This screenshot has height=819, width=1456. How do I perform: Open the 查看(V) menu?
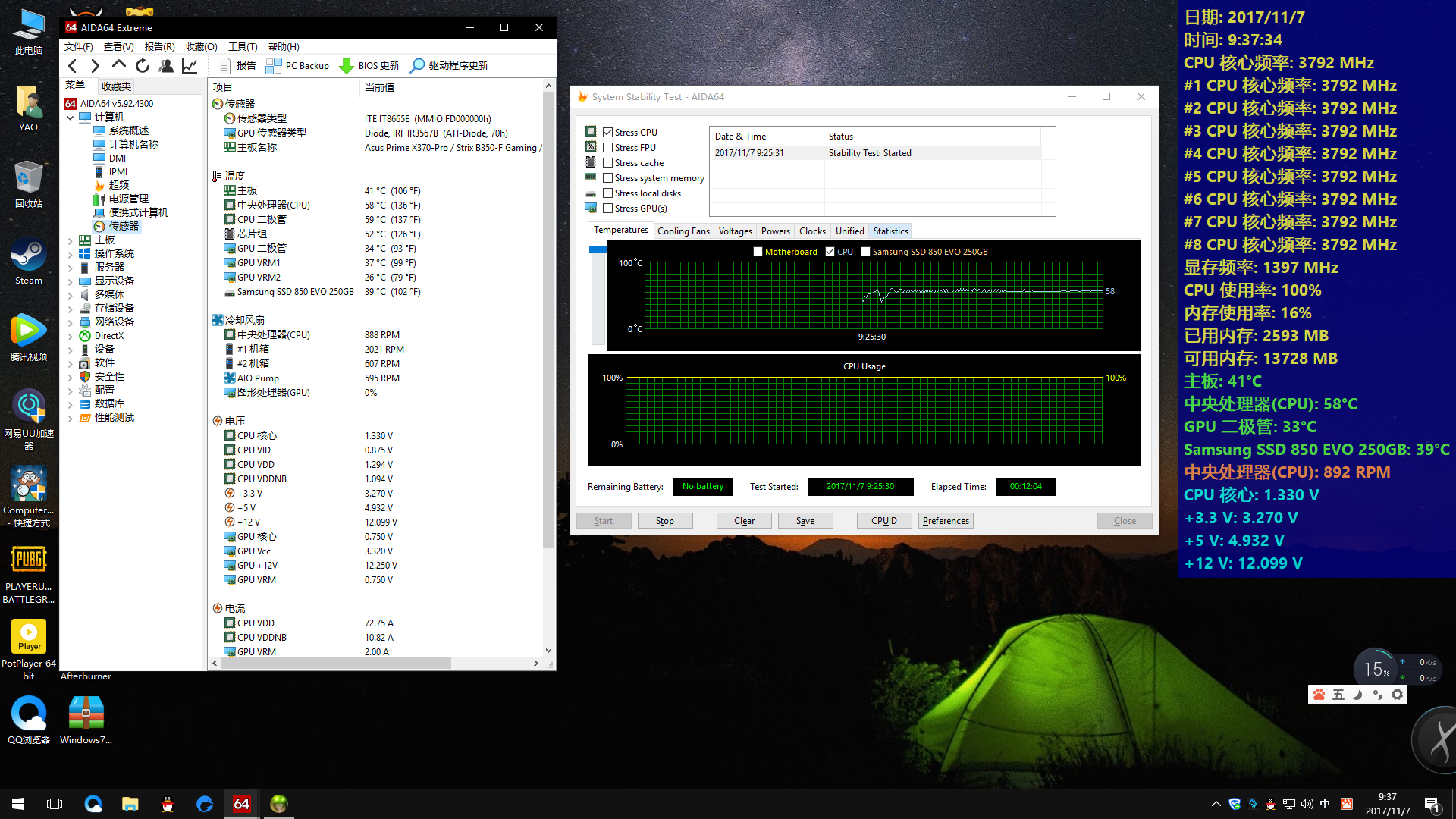point(119,47)
